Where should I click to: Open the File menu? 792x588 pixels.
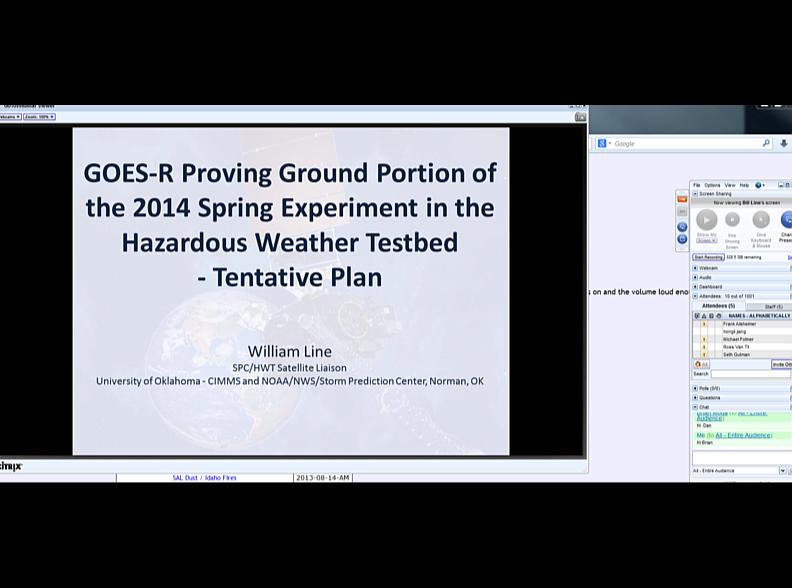click(697, 185)
